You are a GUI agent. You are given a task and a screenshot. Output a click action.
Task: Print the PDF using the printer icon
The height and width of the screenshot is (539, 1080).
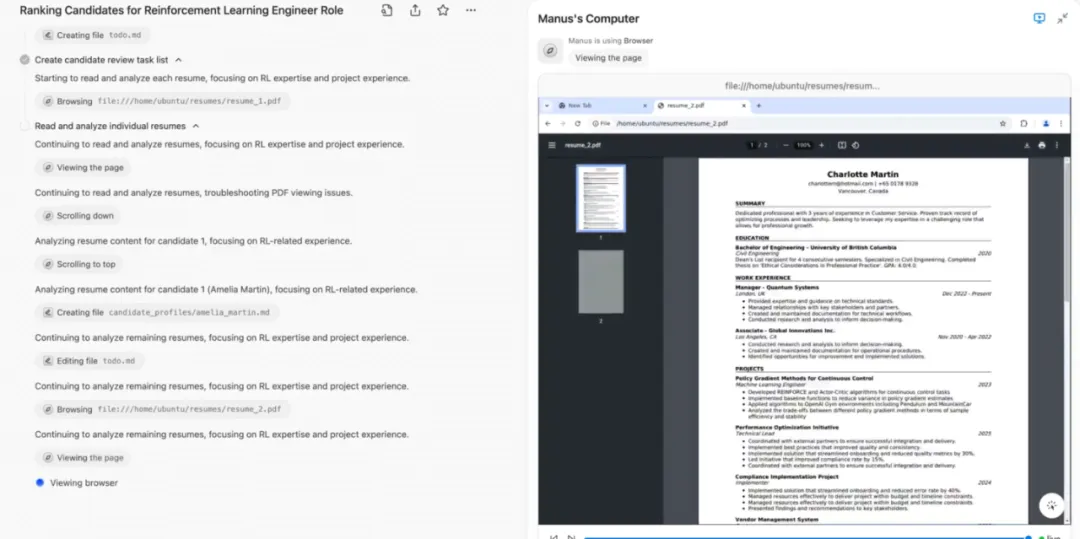tap(1041, 145)
